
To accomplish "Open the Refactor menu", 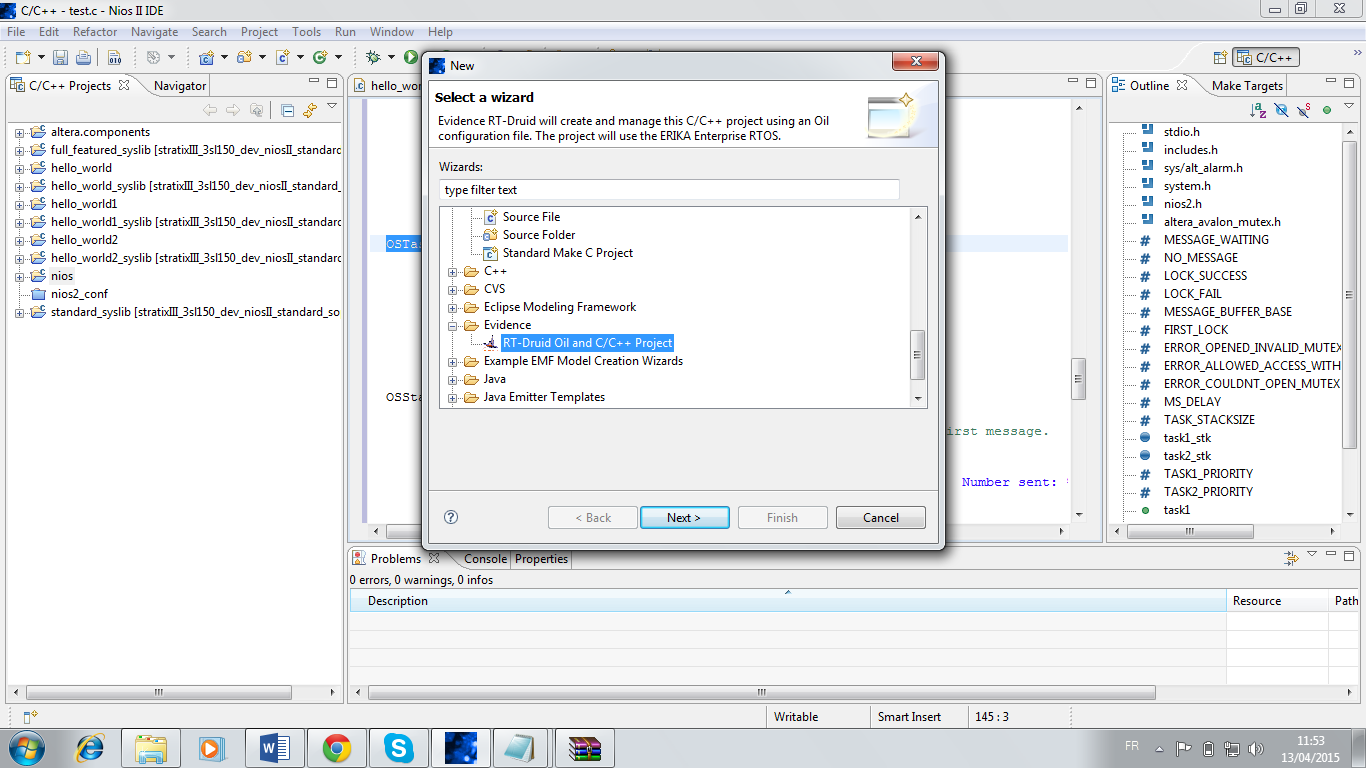I will point(95,32).
